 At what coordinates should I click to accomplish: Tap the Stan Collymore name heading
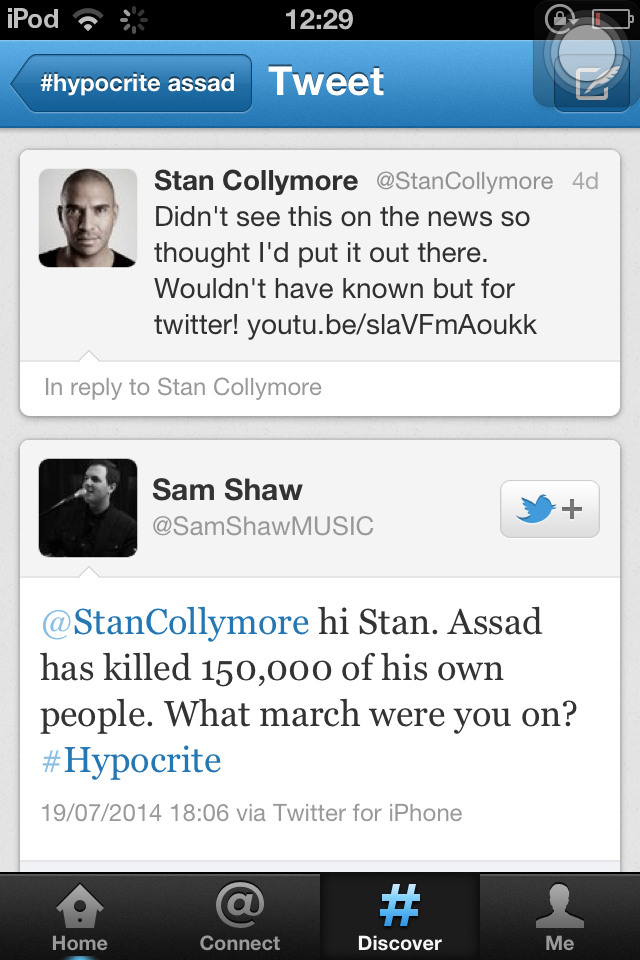point(256,181)
